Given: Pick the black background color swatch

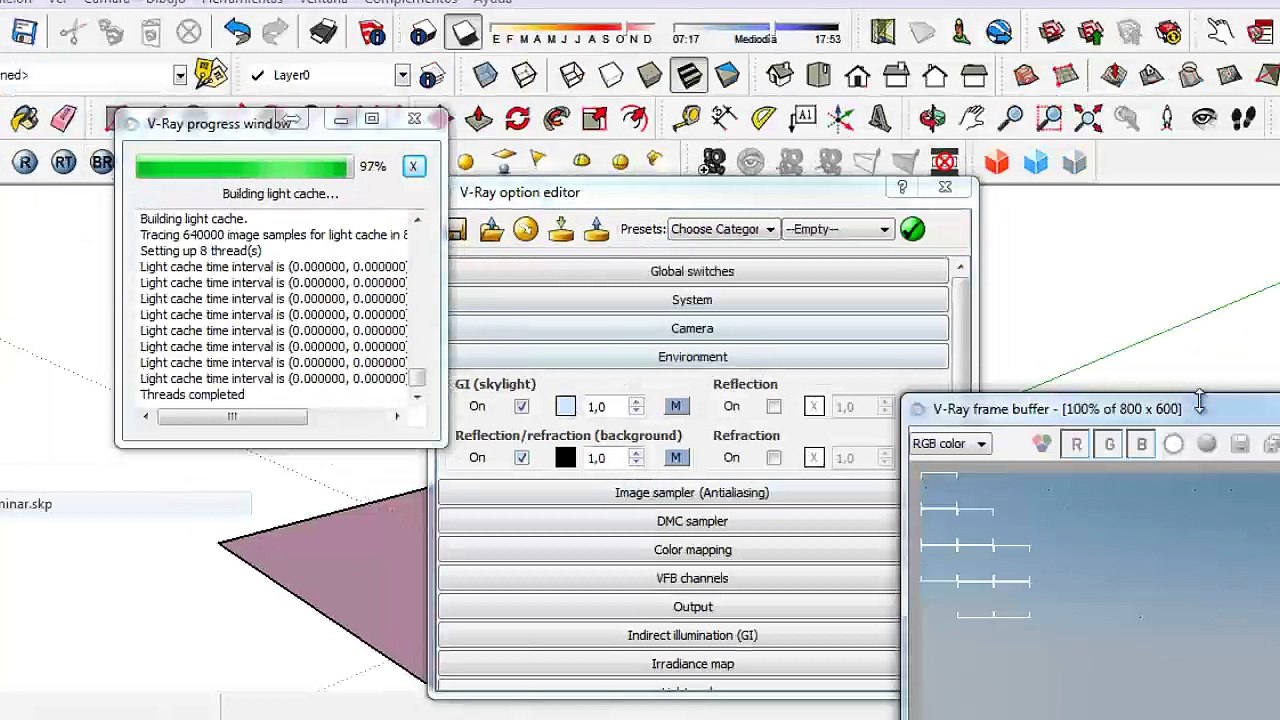Looking at the screenshot, I should [x=566, y=458].
